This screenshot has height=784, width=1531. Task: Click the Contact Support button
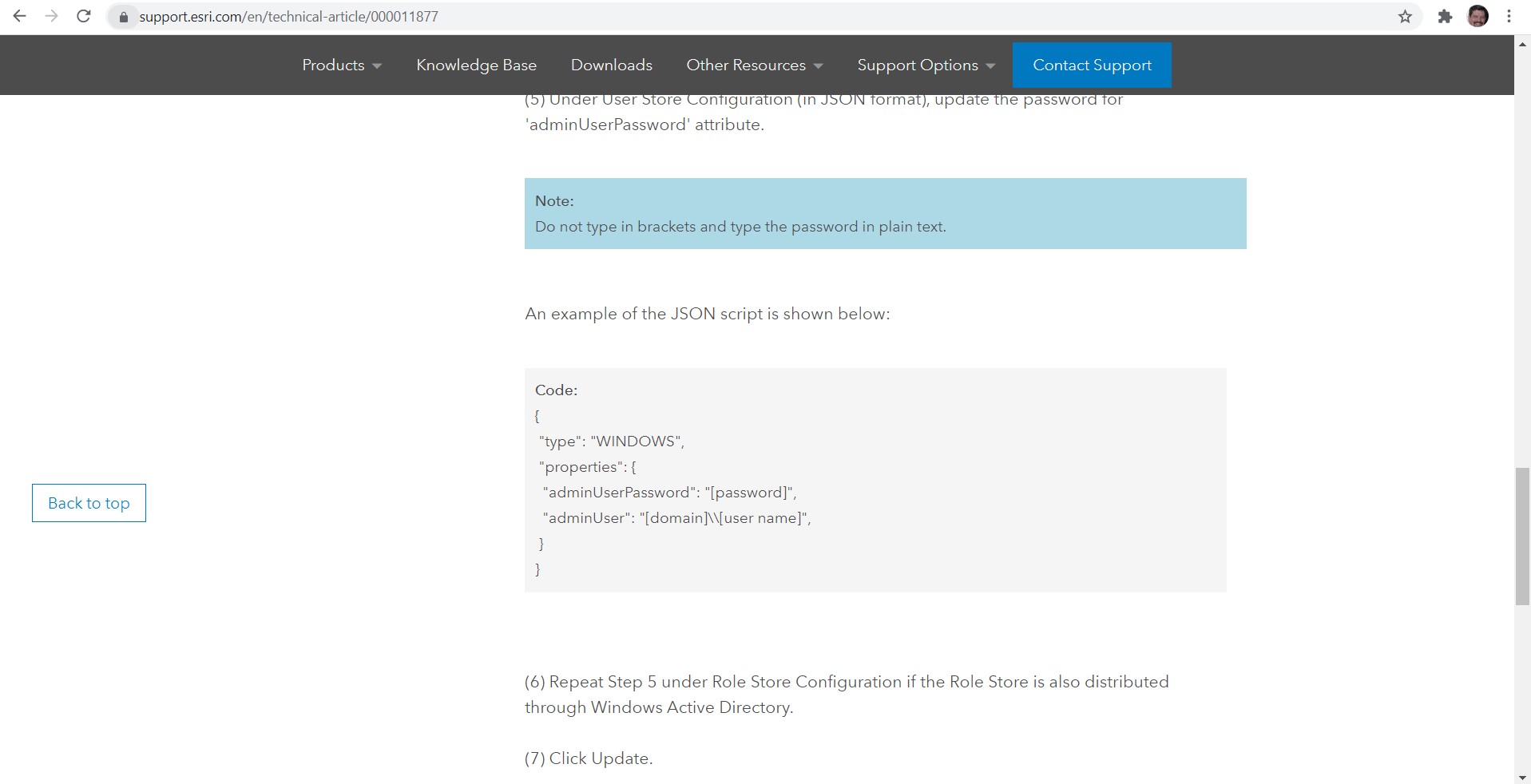pos(1091,65)
